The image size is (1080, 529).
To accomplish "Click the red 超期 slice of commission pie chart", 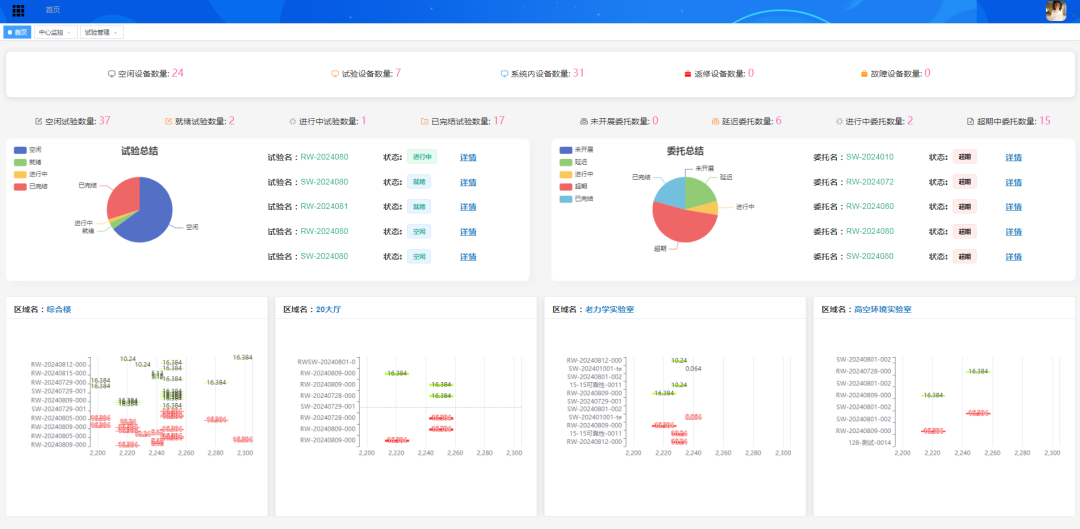I will point(678,225).
